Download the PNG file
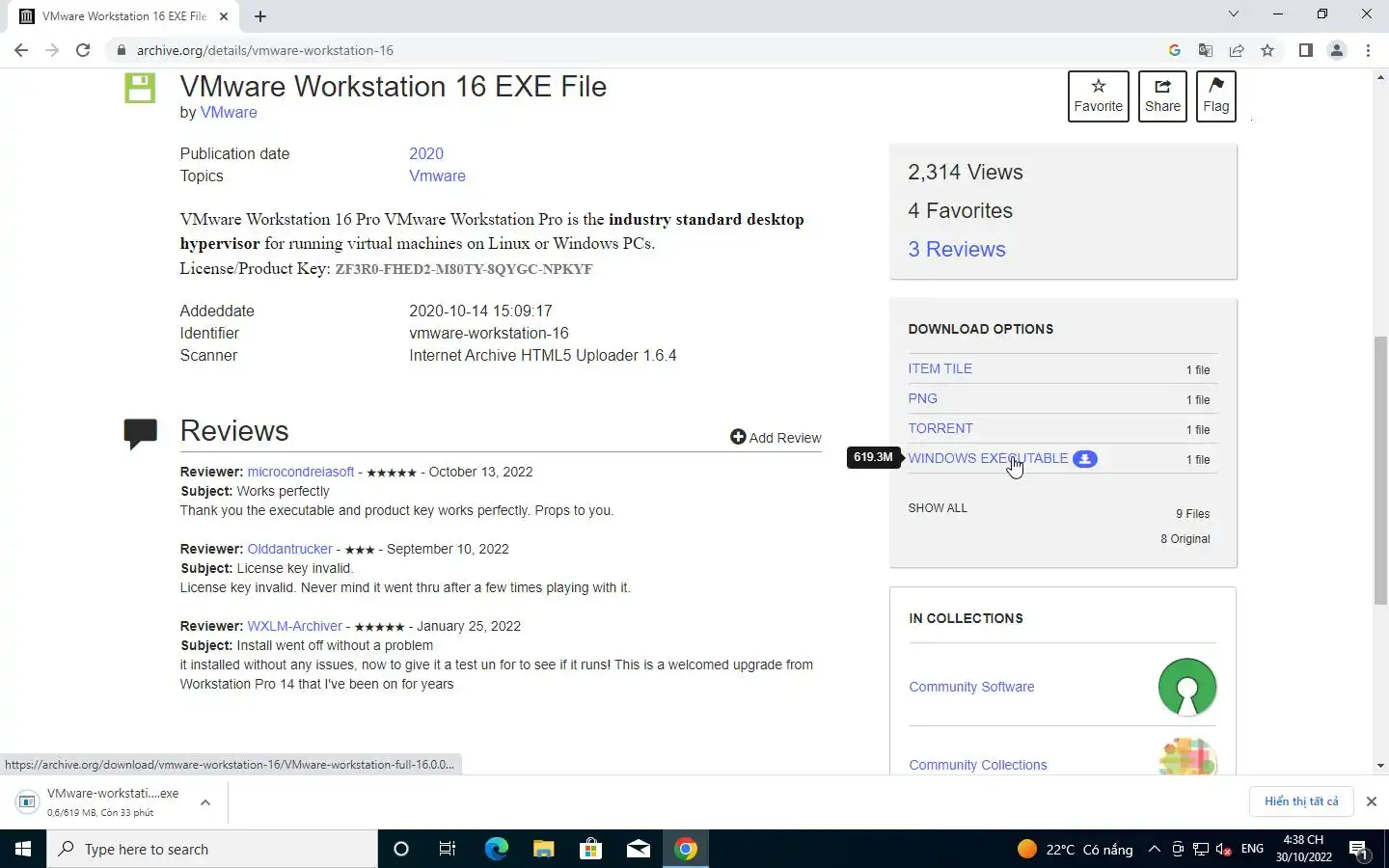Viewport: 1389px width, 868px height. (922, 398)
